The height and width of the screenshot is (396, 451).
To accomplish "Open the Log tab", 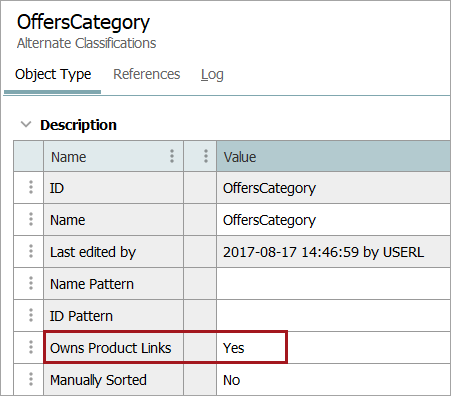I will coord(212,75).
